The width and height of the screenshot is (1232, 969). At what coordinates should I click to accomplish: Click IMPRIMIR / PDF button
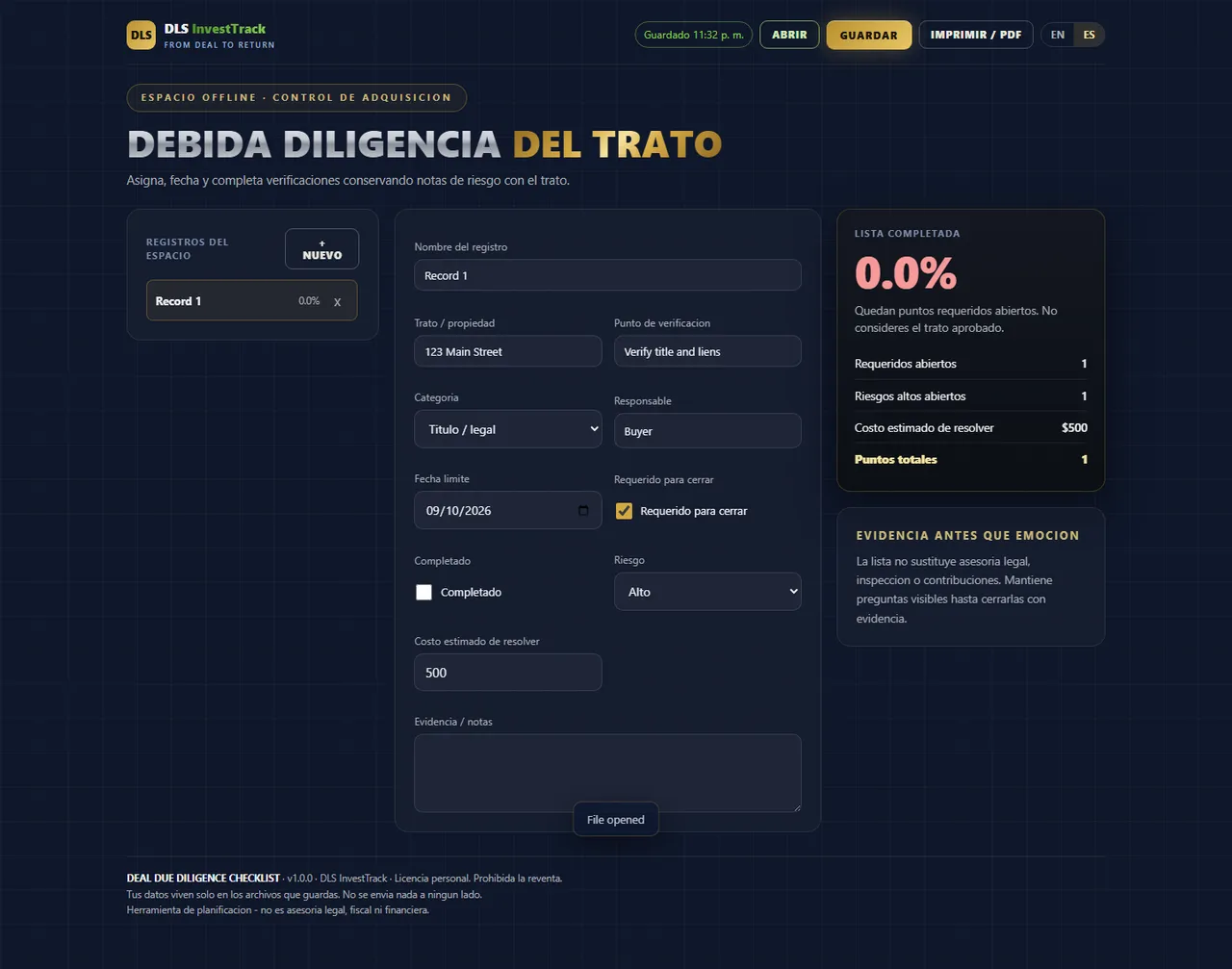pos(976,35)
